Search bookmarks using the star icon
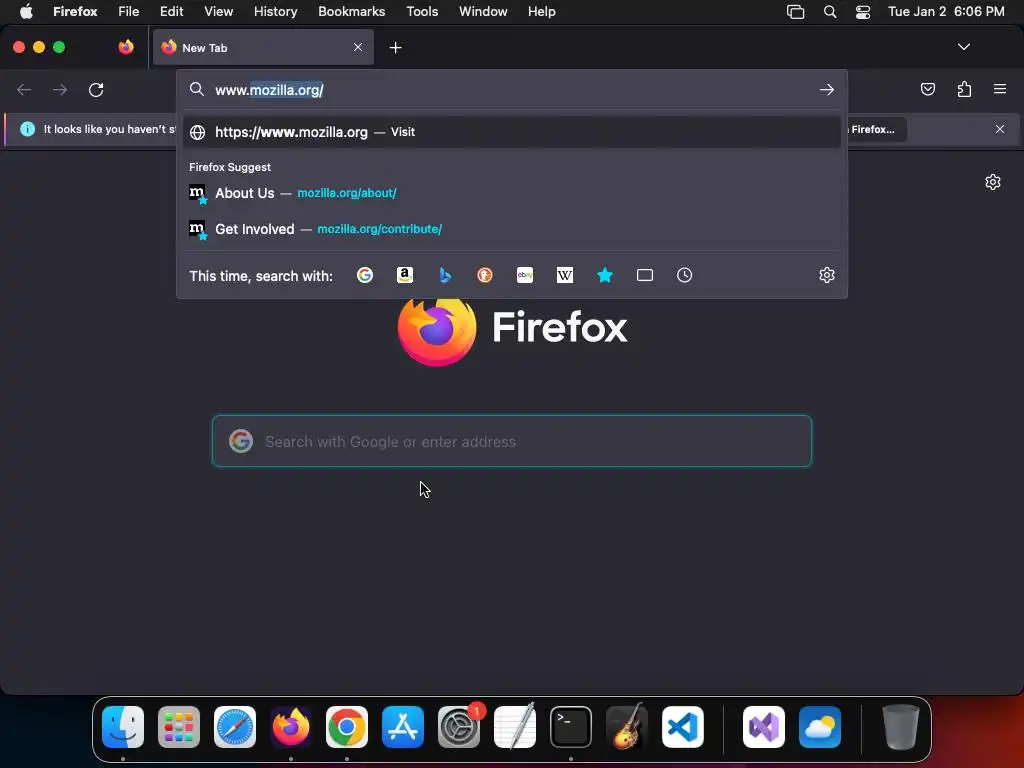The image size is (1024, 768). pos(605,276)
